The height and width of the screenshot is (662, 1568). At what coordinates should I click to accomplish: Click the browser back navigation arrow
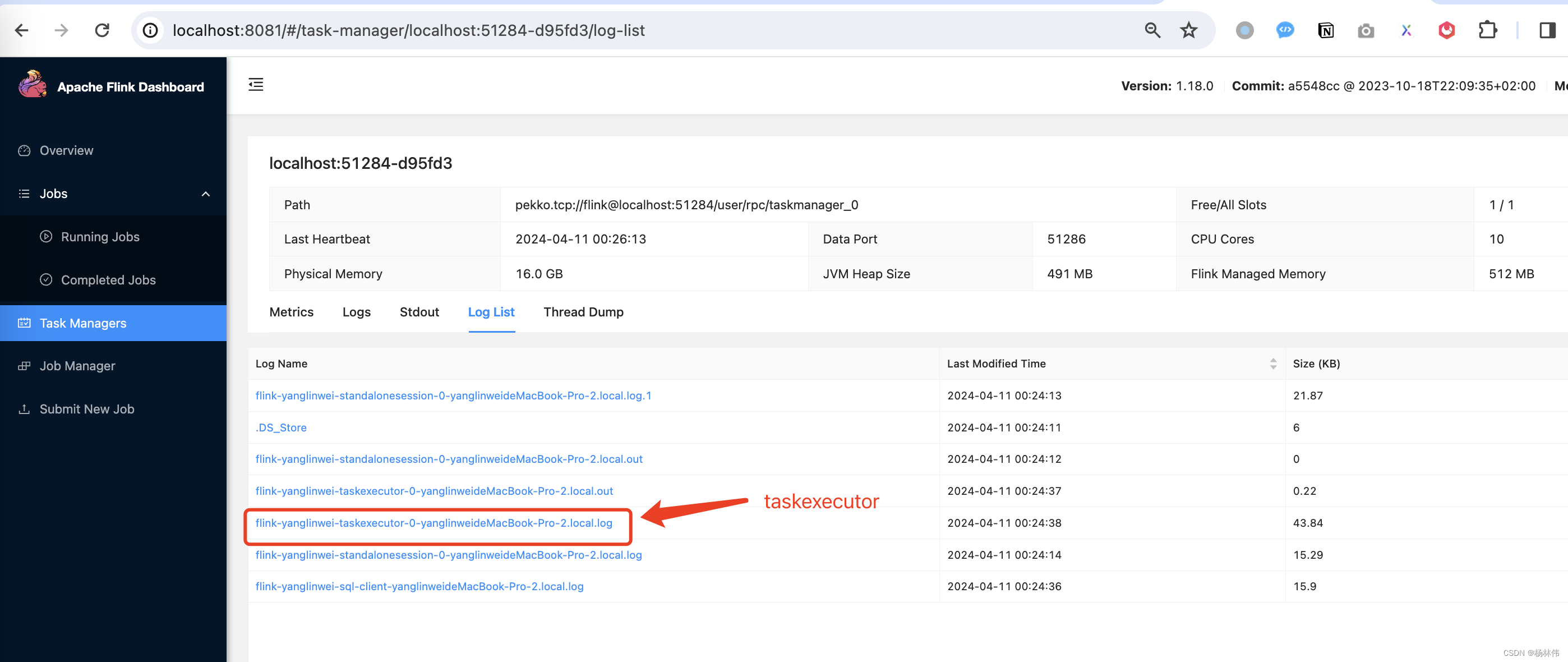click(x=22, y=30)
